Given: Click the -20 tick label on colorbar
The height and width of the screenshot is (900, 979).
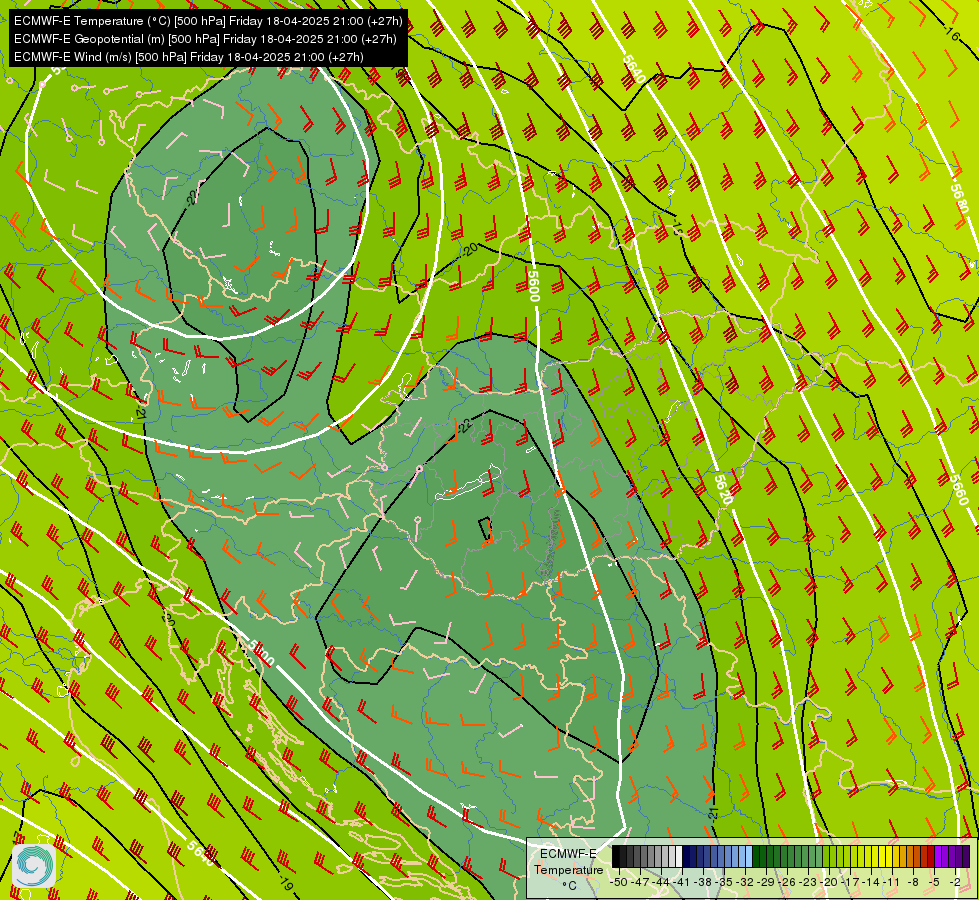Looking at the screenshot, I should [x=831, y=882].
